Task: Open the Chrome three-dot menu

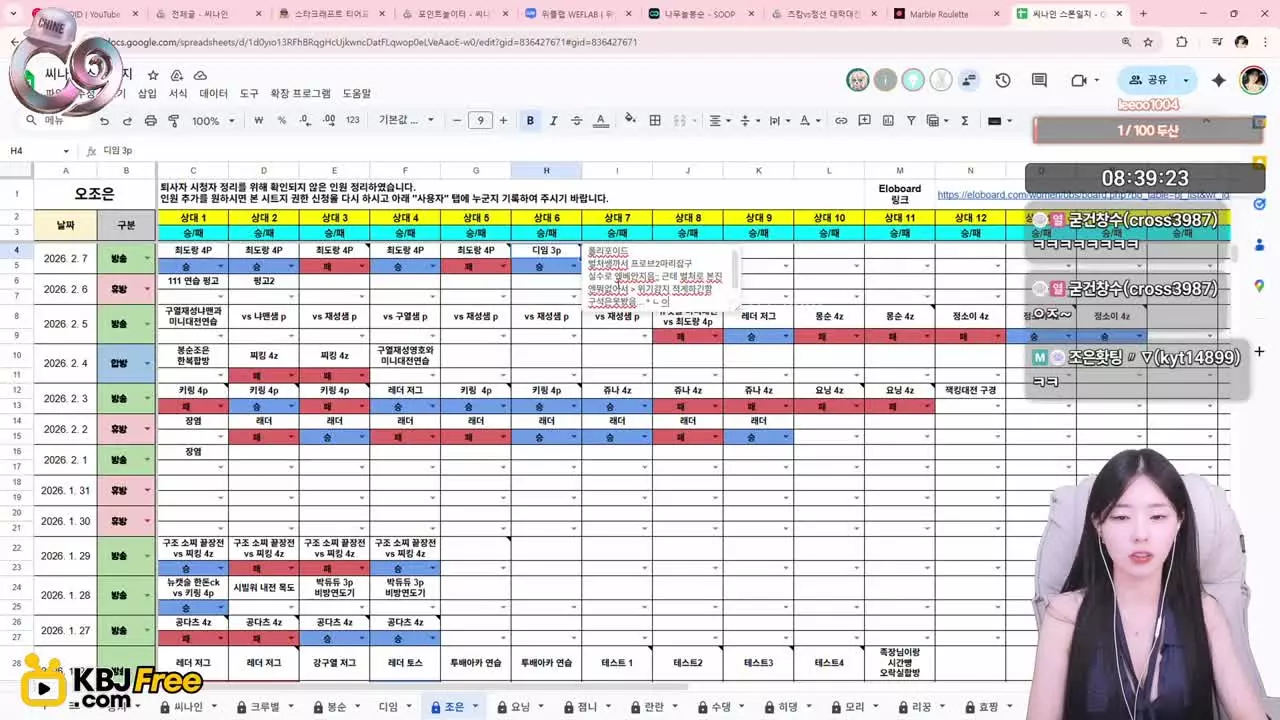Action: click(1267, 42)
